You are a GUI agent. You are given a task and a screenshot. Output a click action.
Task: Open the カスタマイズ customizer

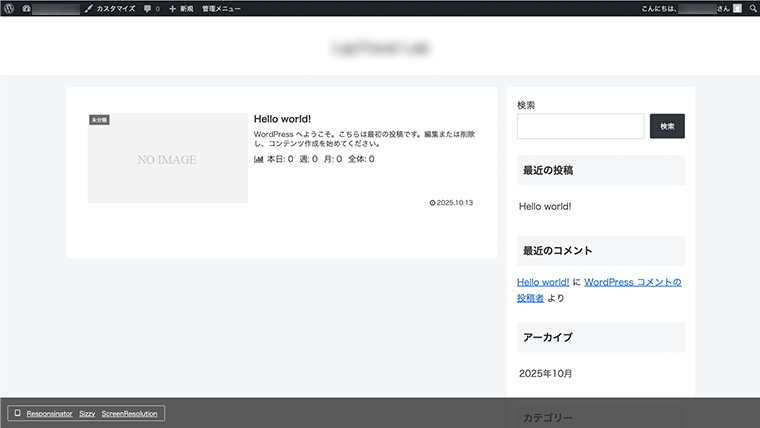pyautogui.click(x=110, y=8)
